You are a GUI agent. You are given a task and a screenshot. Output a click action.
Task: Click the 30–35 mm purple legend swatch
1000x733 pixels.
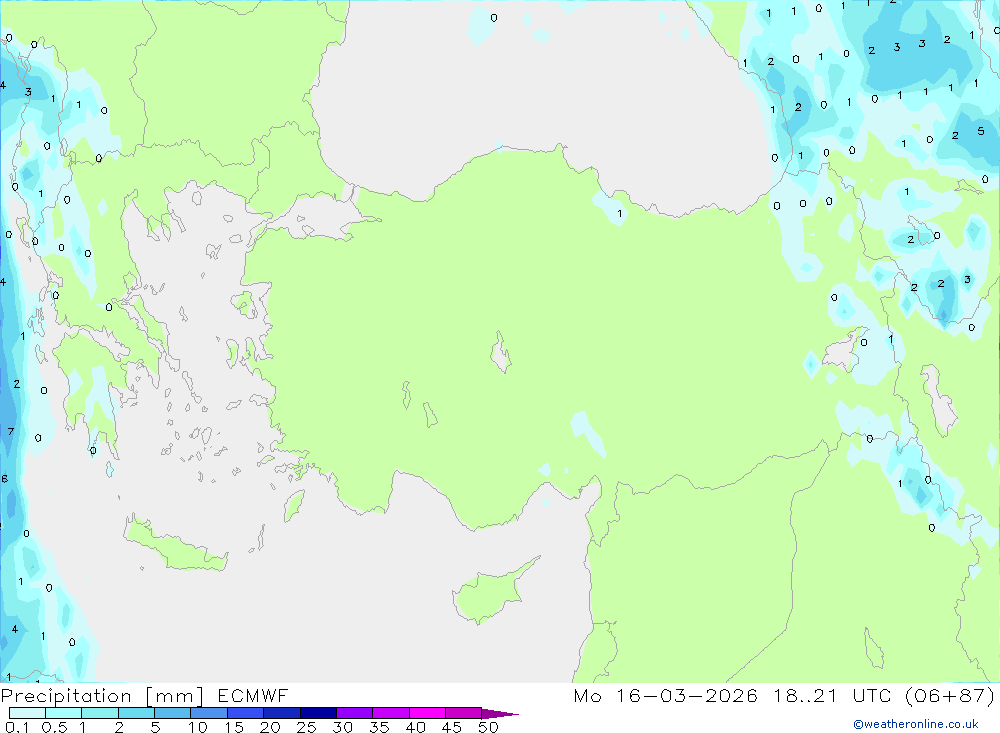(x=355, y=713)
